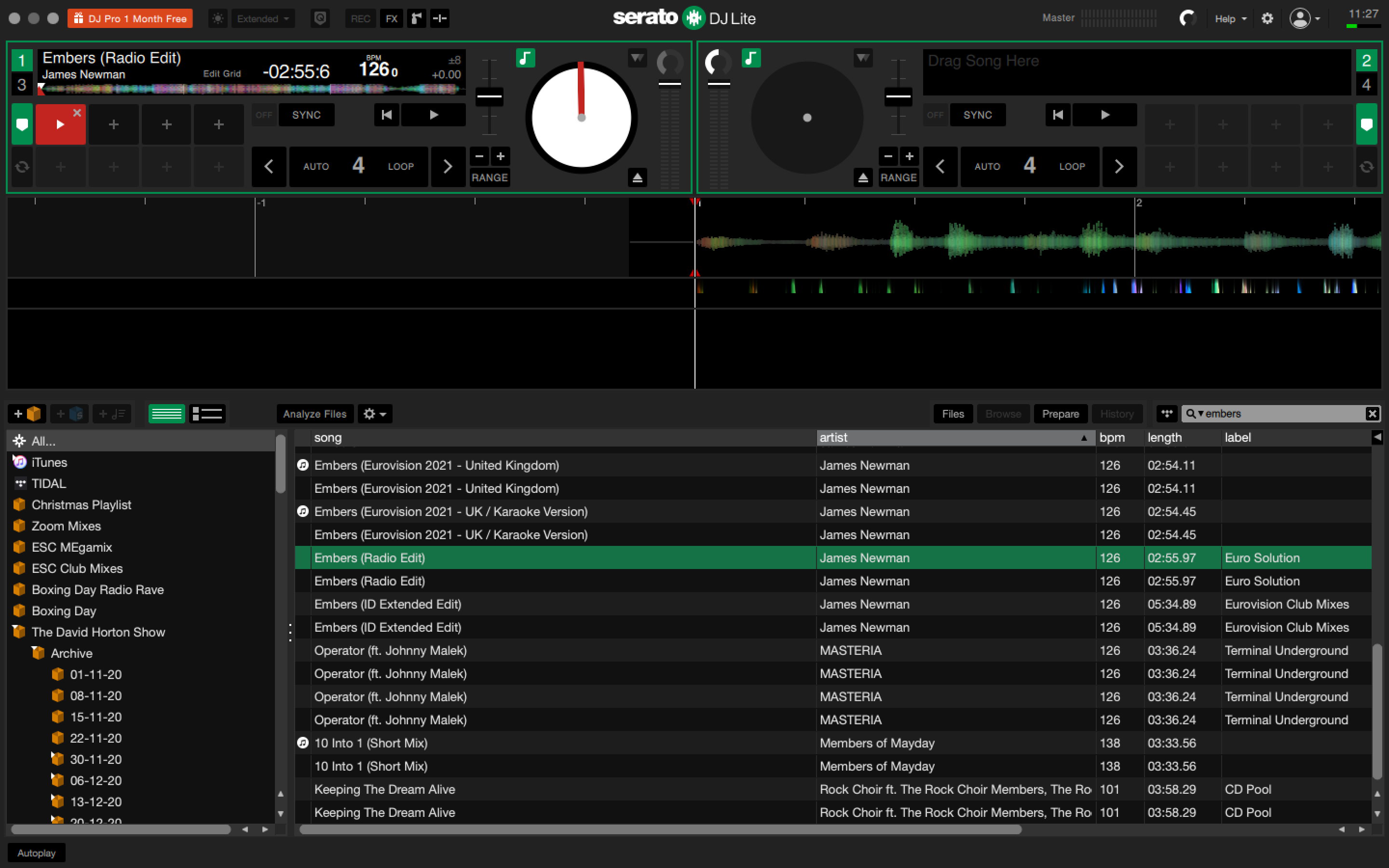Toggle the Autoplay button
1389x868 pixels.
(36, 853)
